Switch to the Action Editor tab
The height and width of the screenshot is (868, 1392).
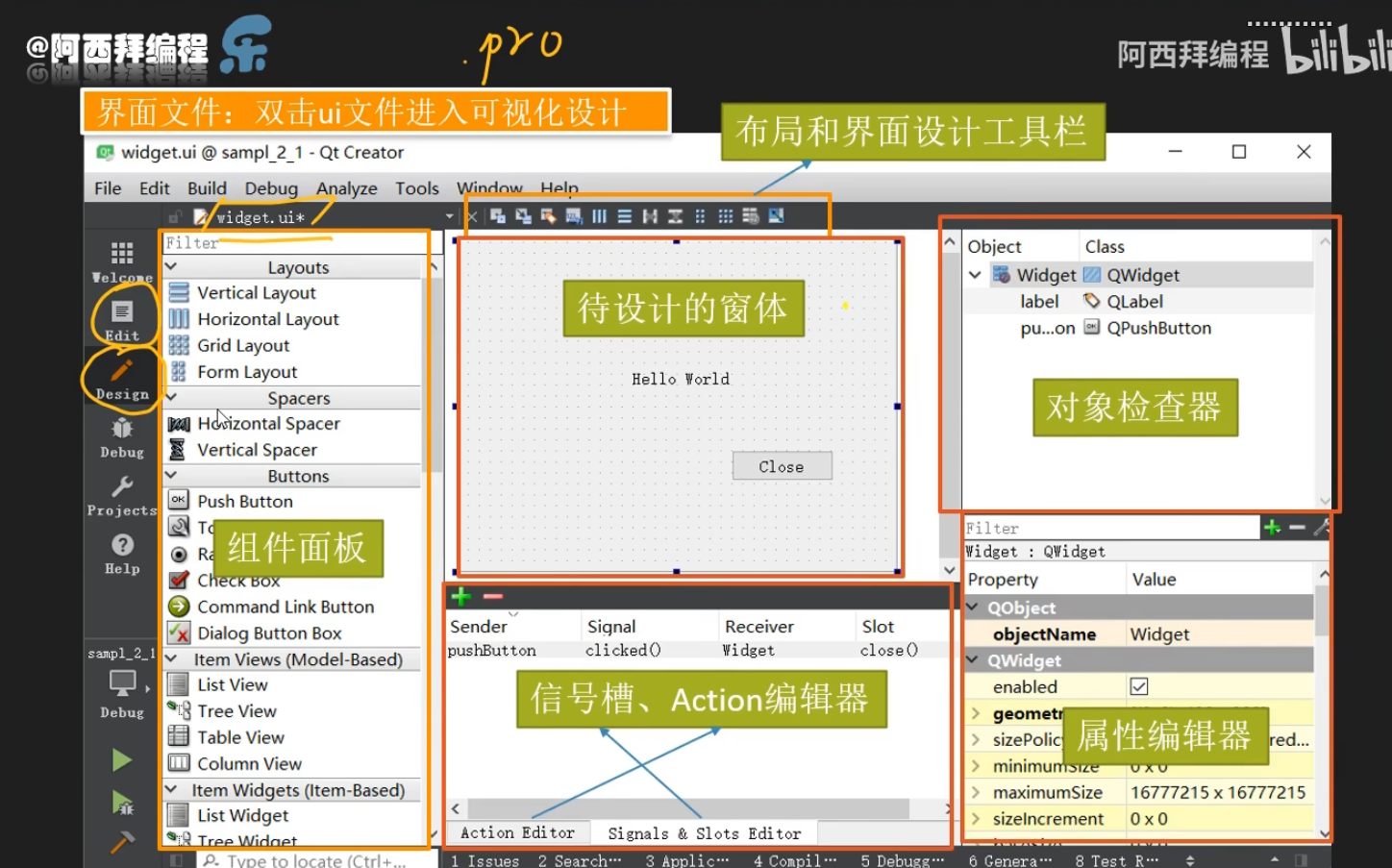tap(517, 833)
